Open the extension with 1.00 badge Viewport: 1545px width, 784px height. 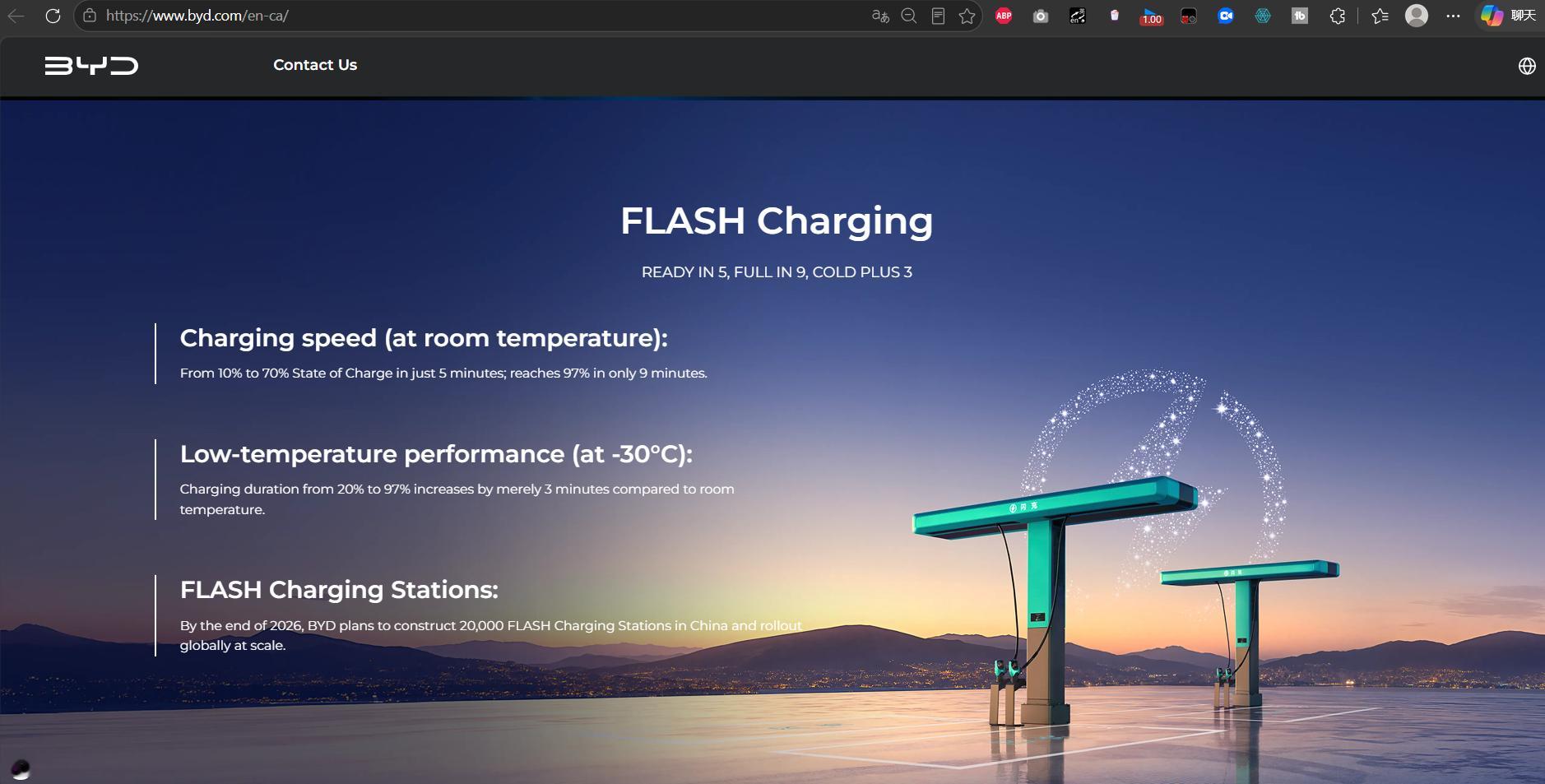tap(1152, 16)
